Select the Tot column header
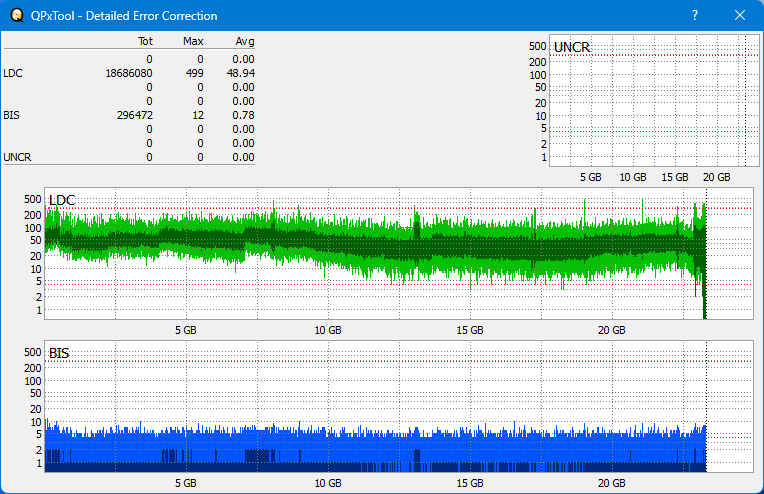 coord(144,42)
